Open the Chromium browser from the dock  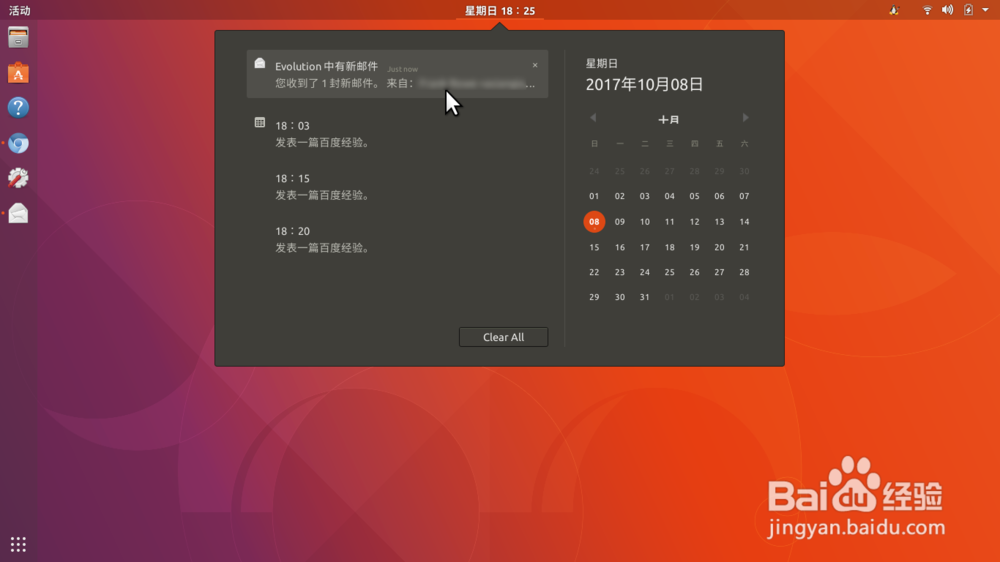(18, 143)
